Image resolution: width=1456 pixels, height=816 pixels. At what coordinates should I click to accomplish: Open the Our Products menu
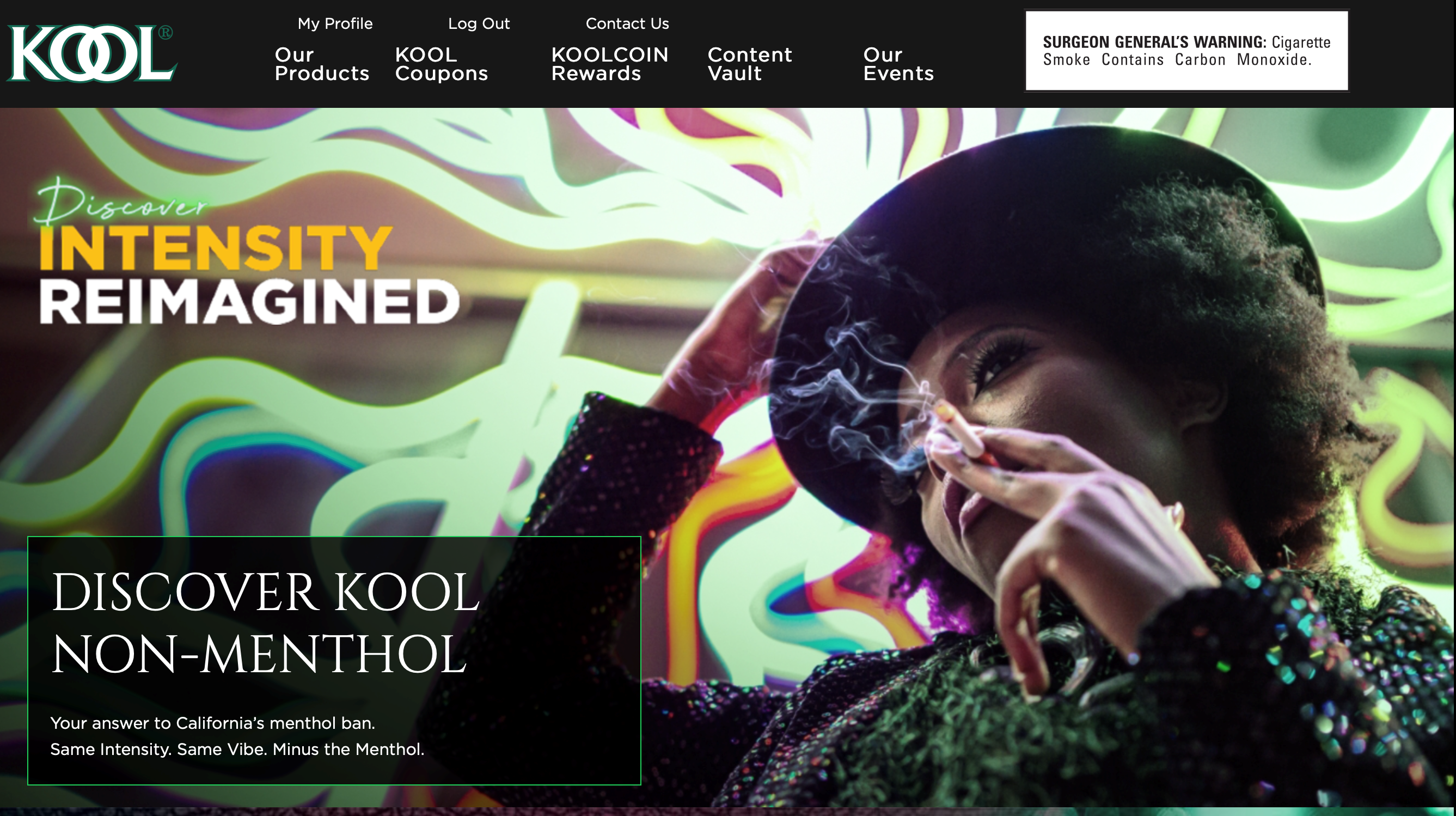point(322,64)
